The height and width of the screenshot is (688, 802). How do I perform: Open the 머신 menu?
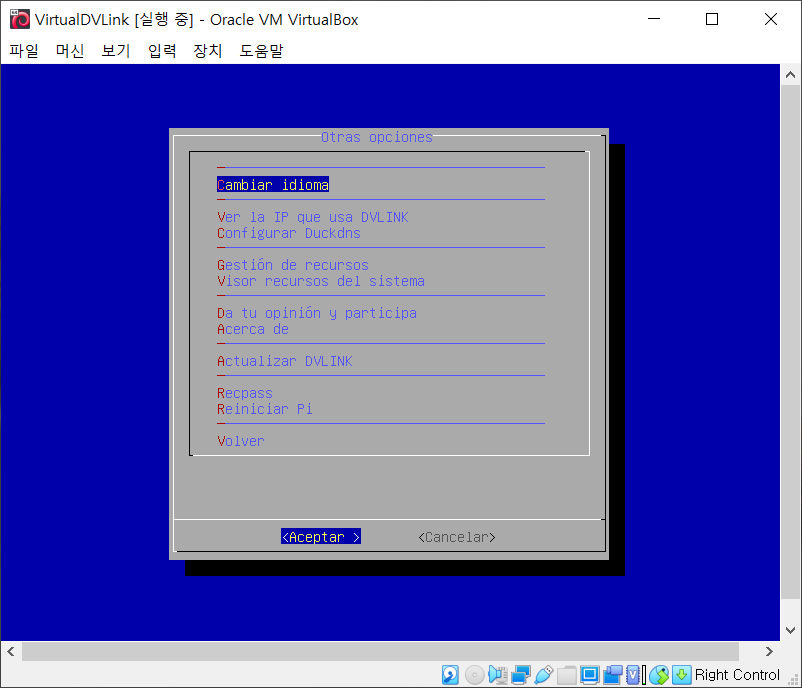[70, 51]
